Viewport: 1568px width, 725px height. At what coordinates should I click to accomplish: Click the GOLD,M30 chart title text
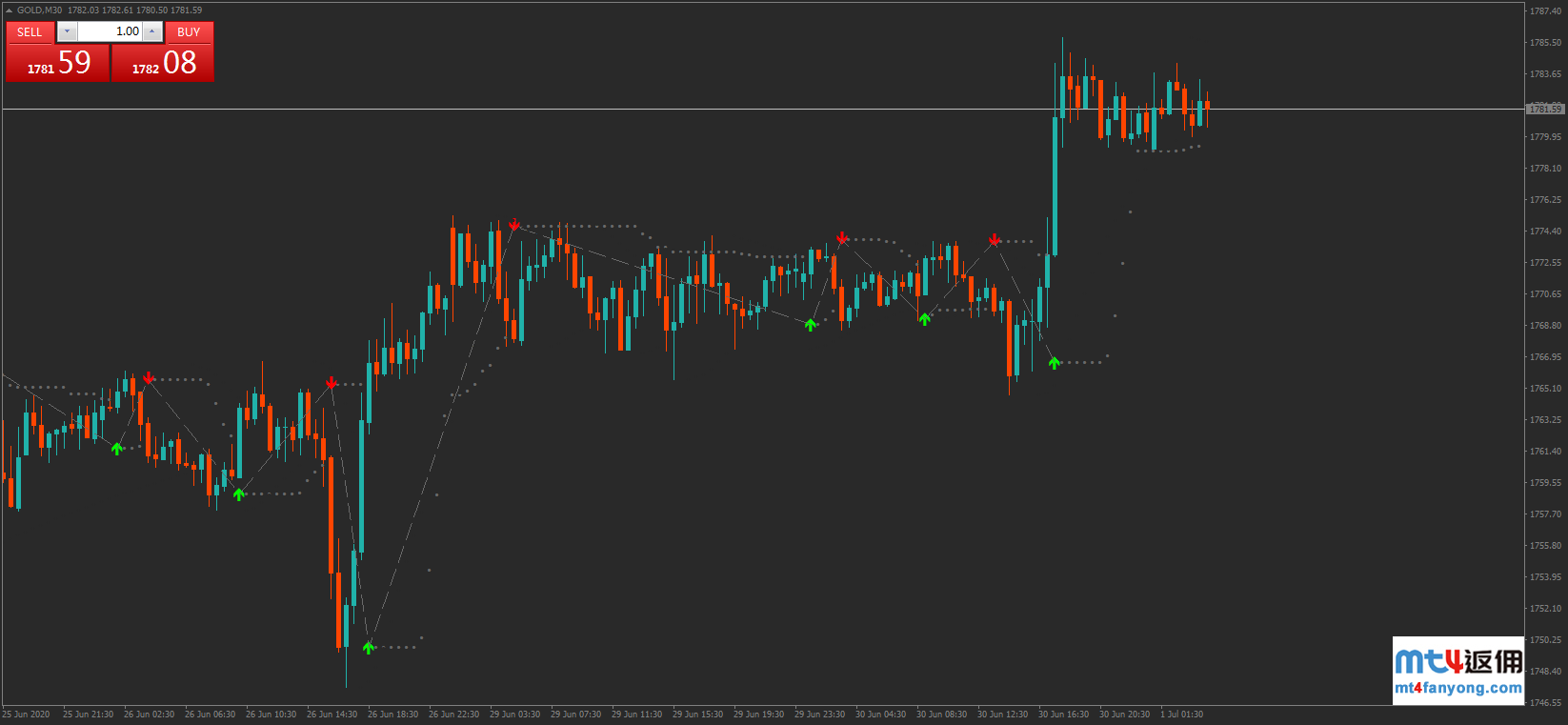coord(39,10)
